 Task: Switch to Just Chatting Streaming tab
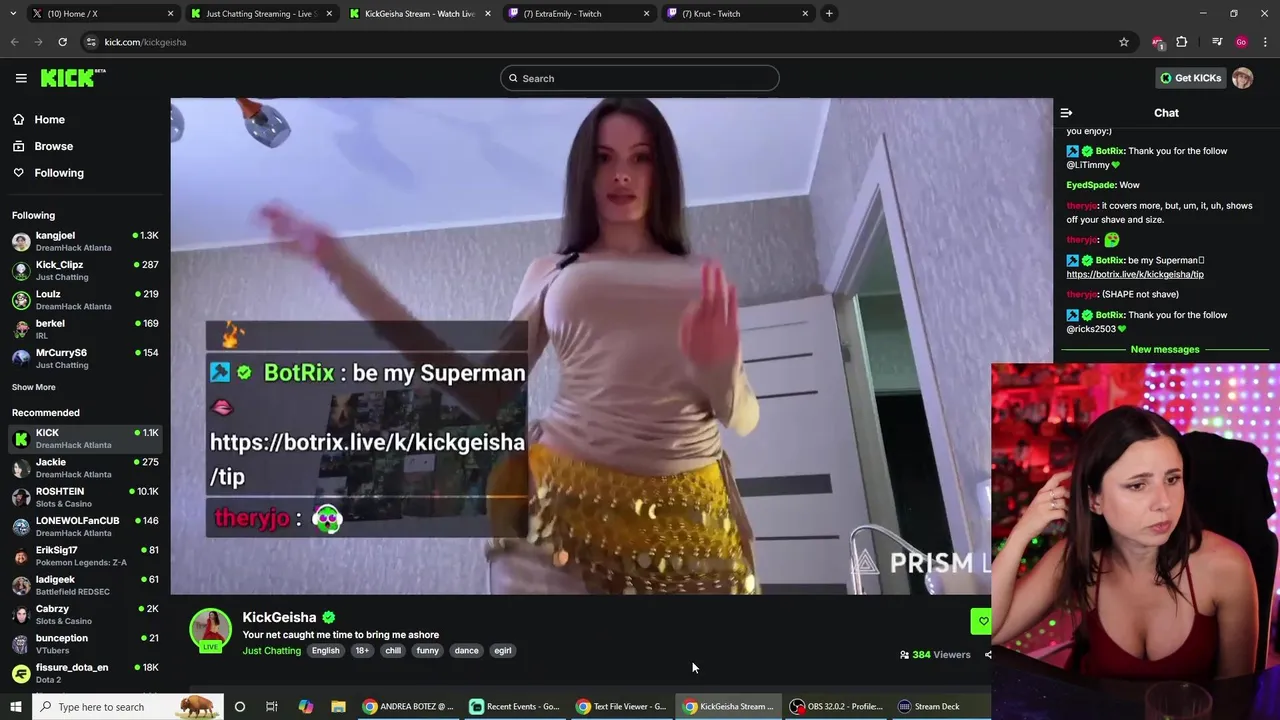260,13
